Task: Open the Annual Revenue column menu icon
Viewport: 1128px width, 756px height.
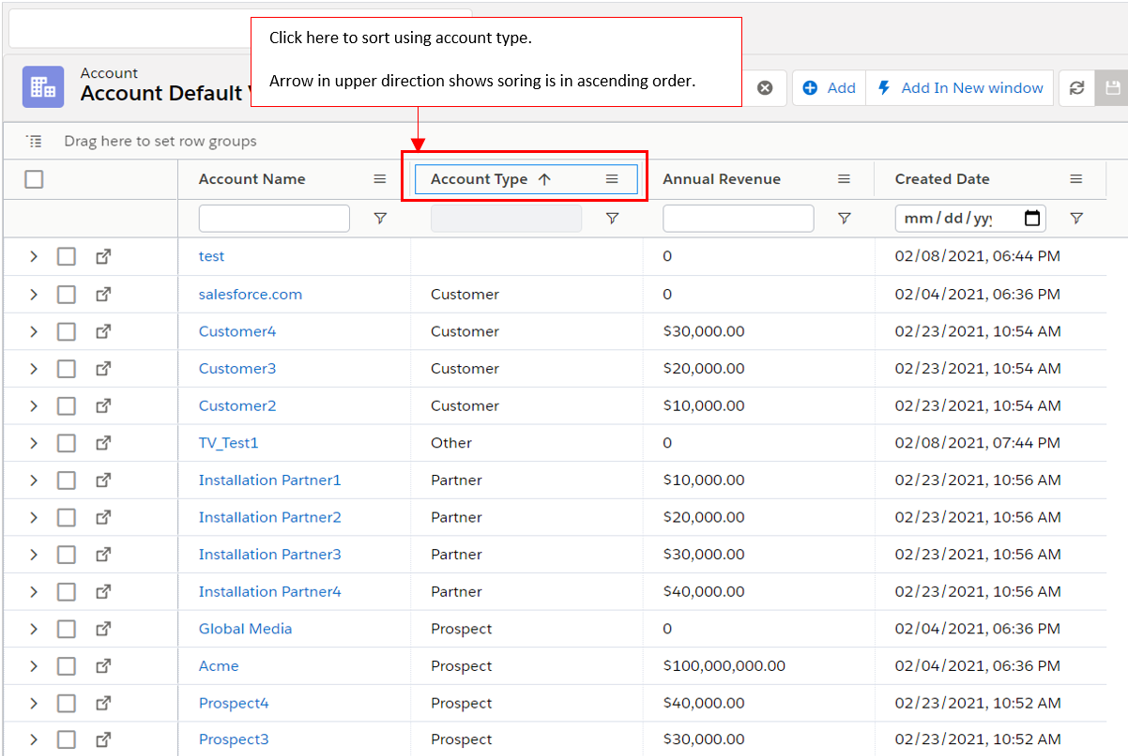Action: pos(844,179)
